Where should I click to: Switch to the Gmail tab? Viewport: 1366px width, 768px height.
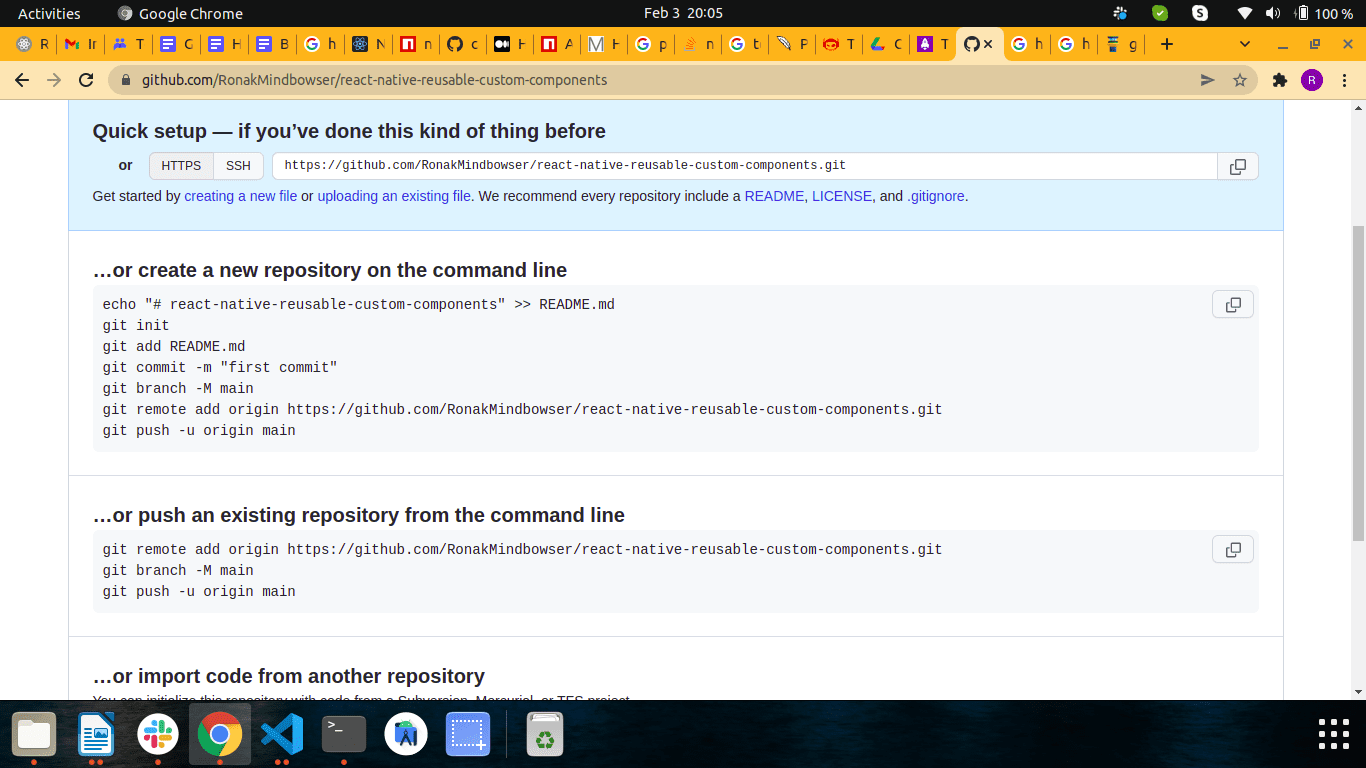point(80,44)
